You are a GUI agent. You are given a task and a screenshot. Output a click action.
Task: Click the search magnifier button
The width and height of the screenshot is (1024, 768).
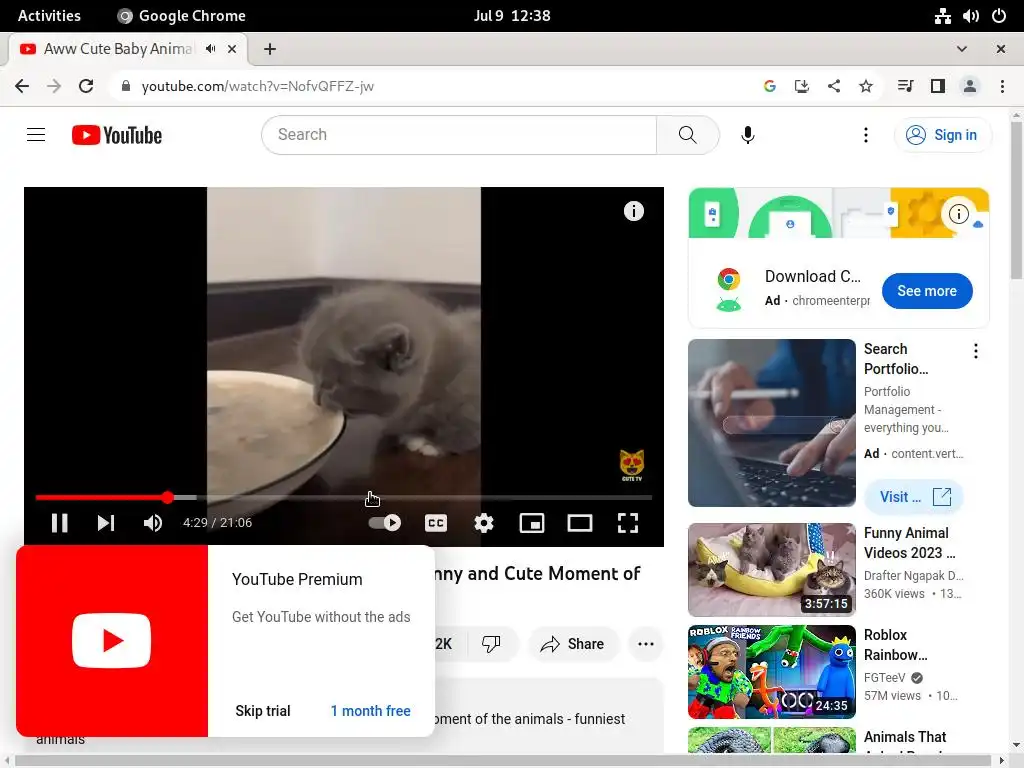[x=688, y=135]
